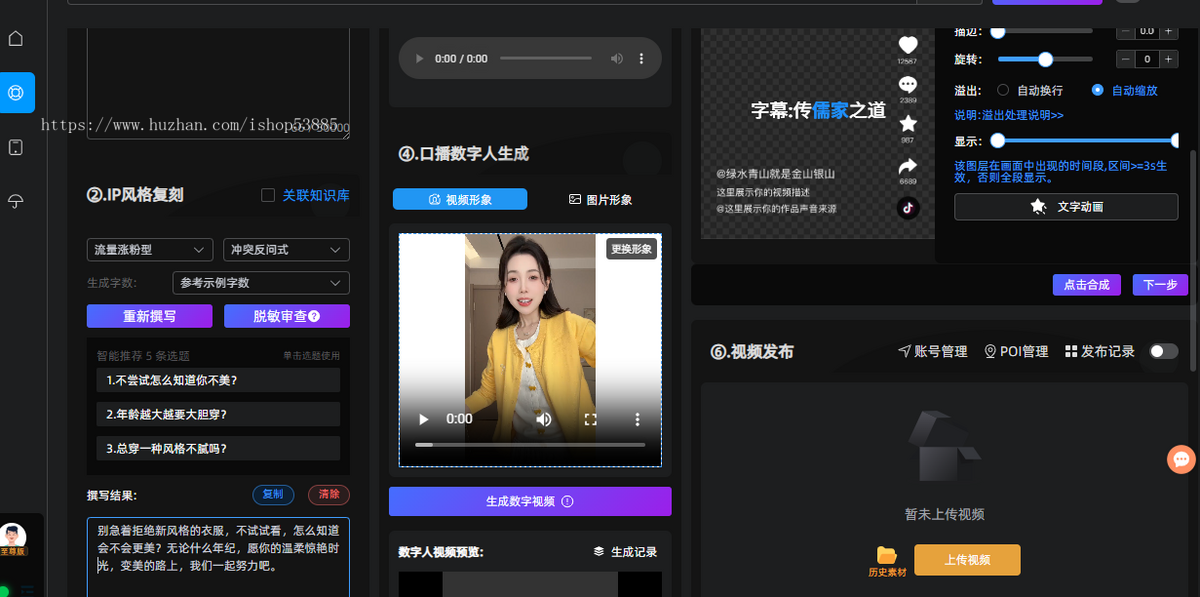Click the 文字动画 text animation button
Image resolution: width=1200 pixels, height=597 pixels.
click(1066, 207)
